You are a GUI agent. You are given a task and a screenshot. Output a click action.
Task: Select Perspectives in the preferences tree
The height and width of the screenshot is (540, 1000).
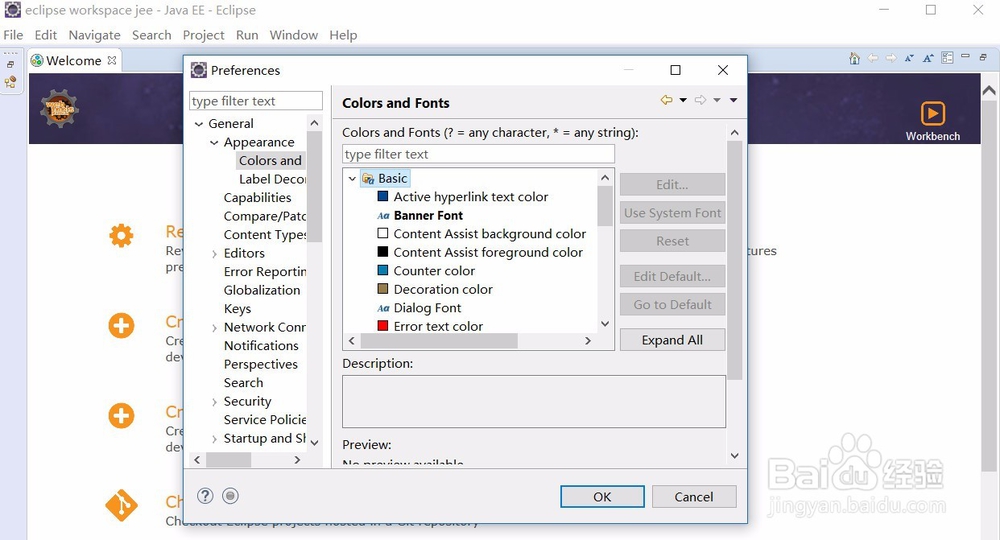pos(261,364)
